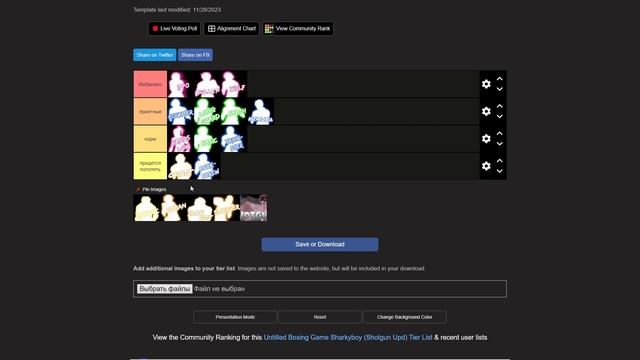Move норм tier row down with arrow
The image size is (640, 360).
(x=500, y=144)
